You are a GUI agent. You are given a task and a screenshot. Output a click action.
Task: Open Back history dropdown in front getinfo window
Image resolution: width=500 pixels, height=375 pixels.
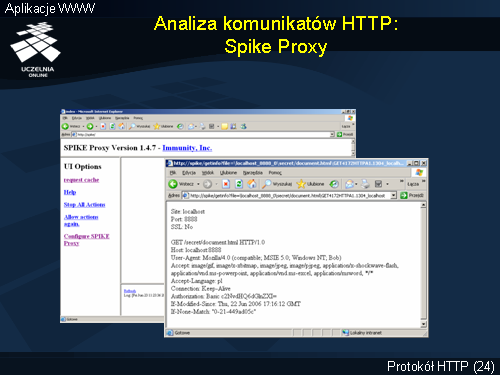click(198, 184)
